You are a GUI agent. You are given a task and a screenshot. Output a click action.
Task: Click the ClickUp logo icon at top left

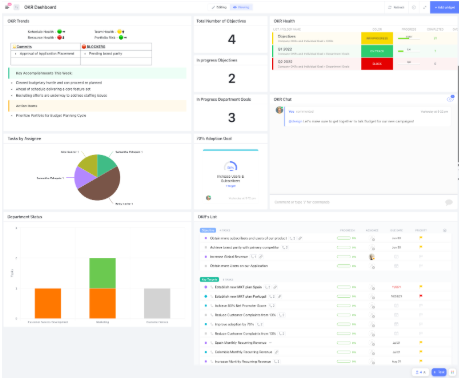8,6
